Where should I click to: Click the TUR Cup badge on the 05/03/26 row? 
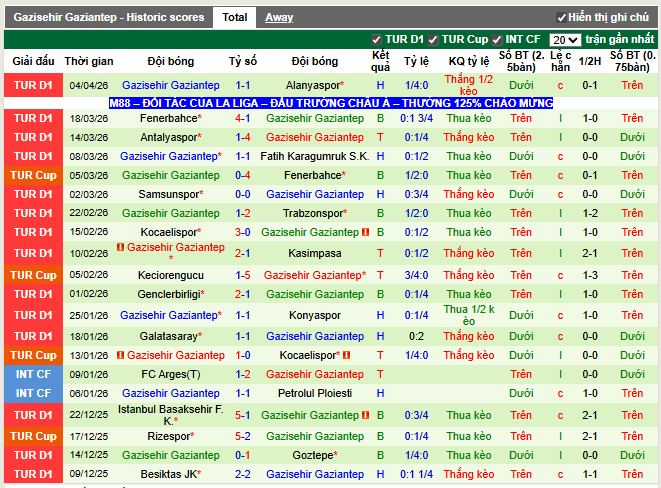point(33,175)
